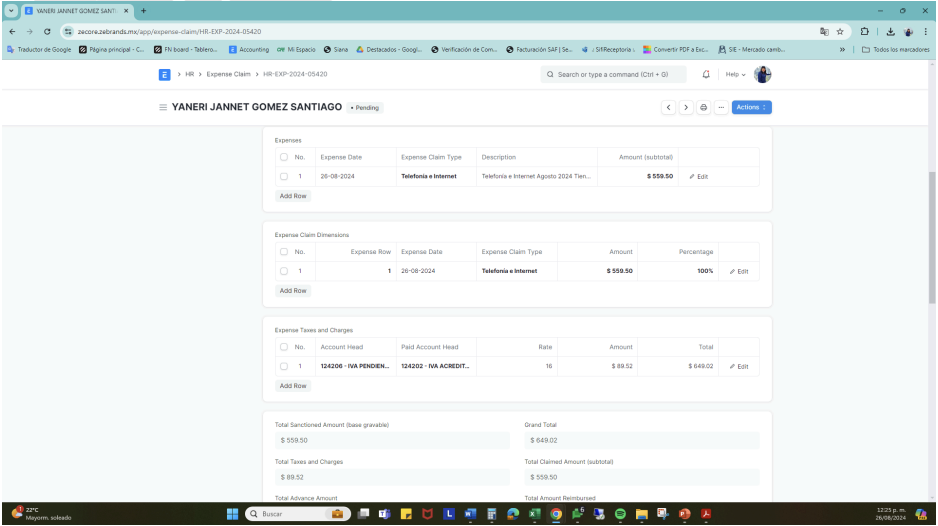
Task: Toggle the sidebar with the hamburger icon
Action: (x=163, y=107)
